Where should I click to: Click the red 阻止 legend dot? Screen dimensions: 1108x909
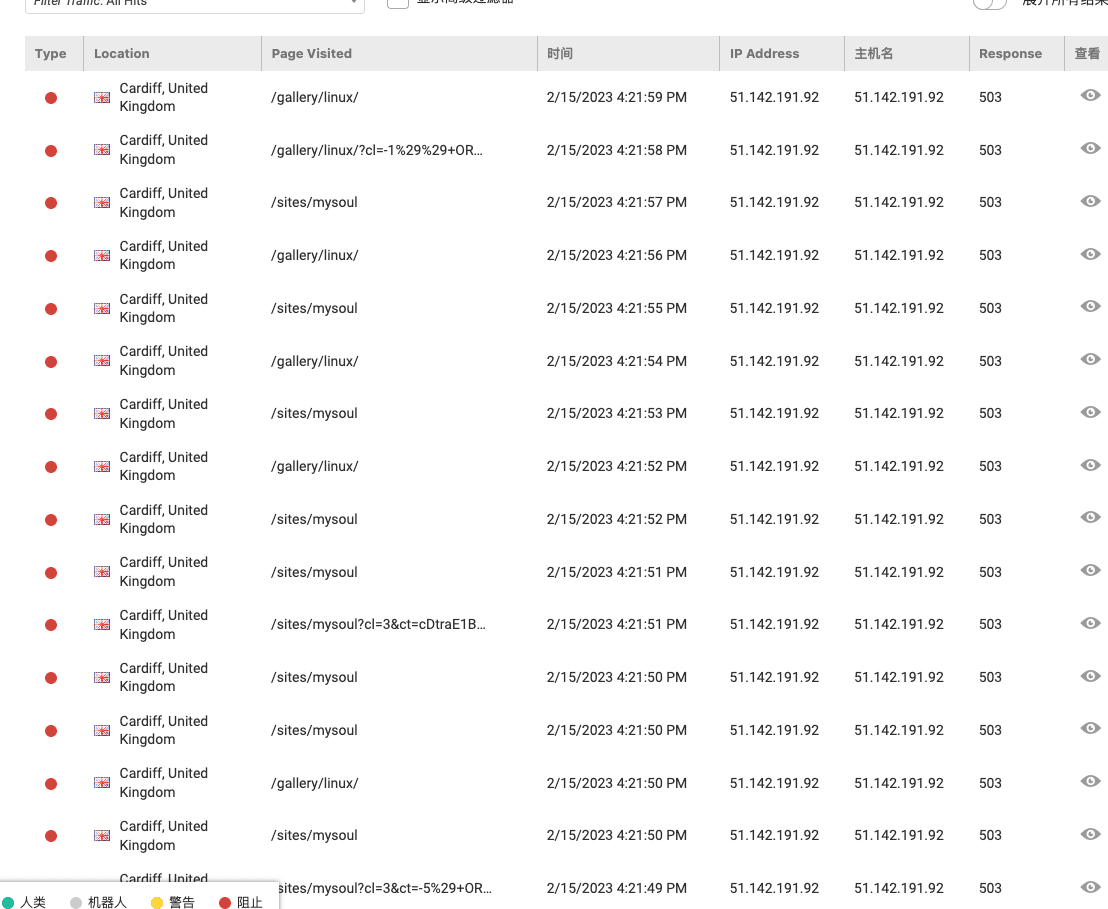pos(225,902)
